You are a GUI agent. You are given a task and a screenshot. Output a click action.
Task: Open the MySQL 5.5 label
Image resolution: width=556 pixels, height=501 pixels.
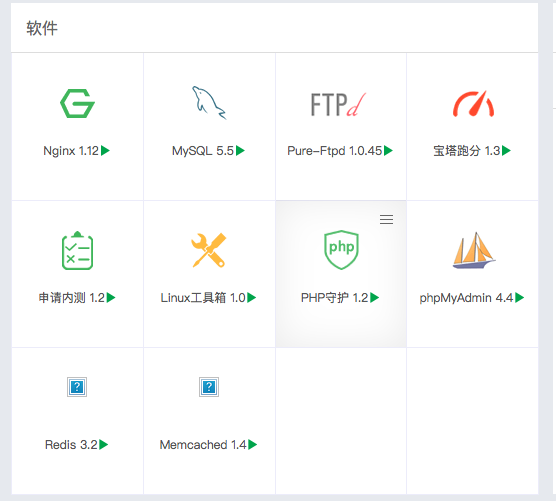(203, 151)
